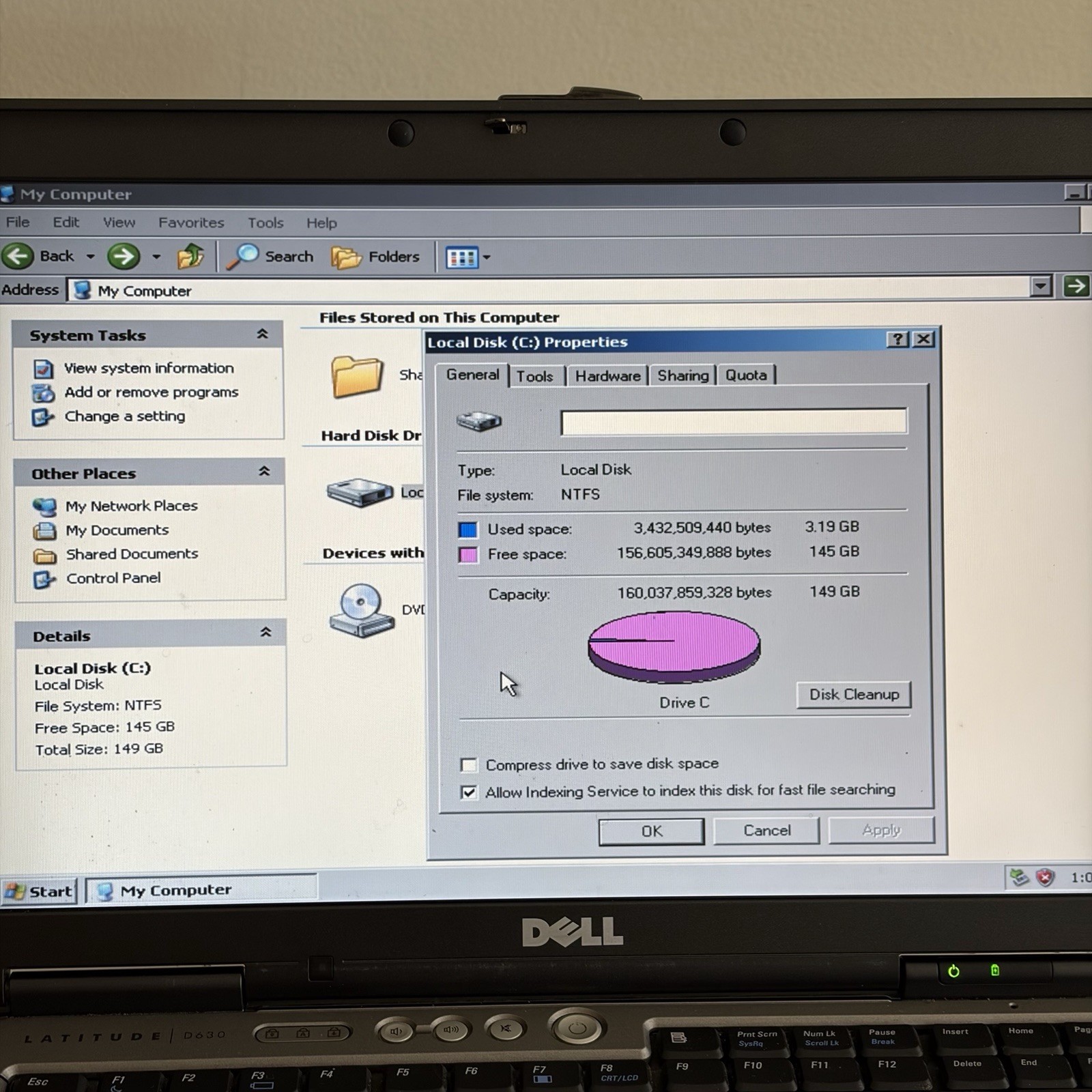
Task: Click the Safely Remove Hardware tray icon
Action: [x=1020, y=877]
